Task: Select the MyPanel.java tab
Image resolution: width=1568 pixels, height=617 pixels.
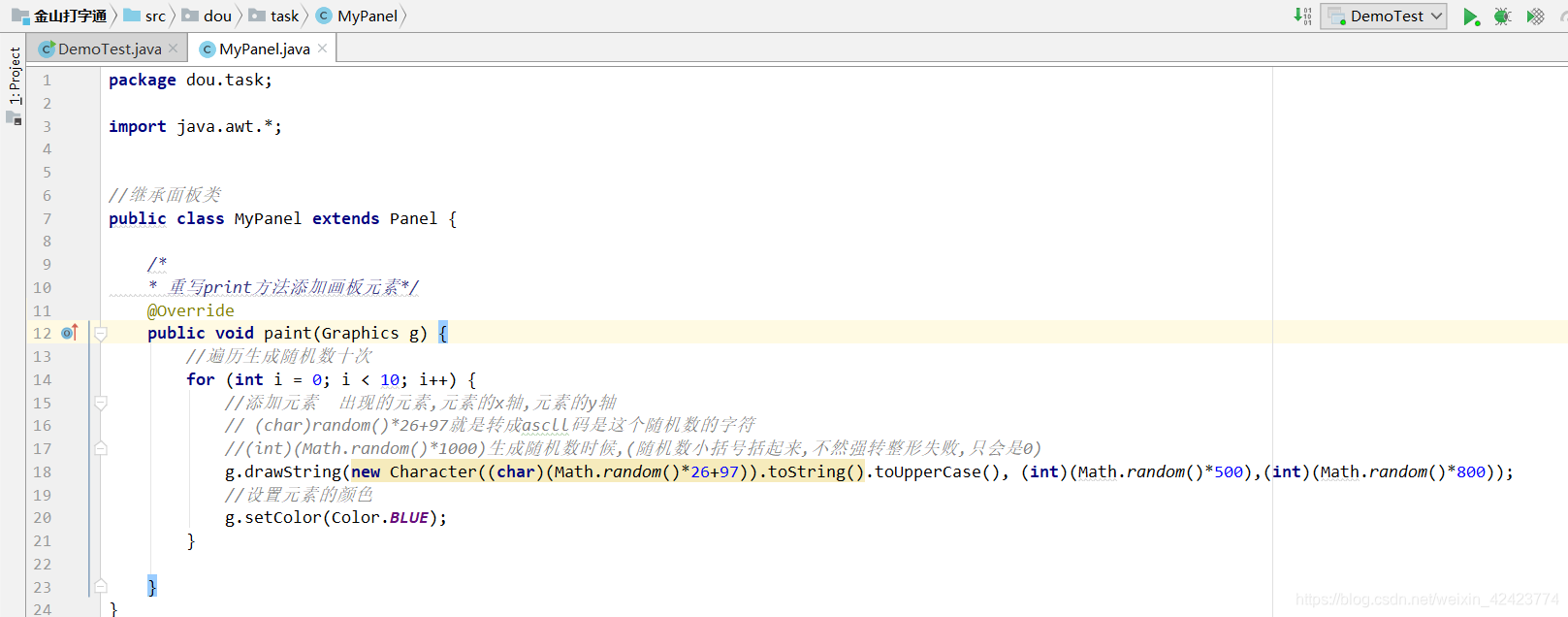Action: pos(264,49)
